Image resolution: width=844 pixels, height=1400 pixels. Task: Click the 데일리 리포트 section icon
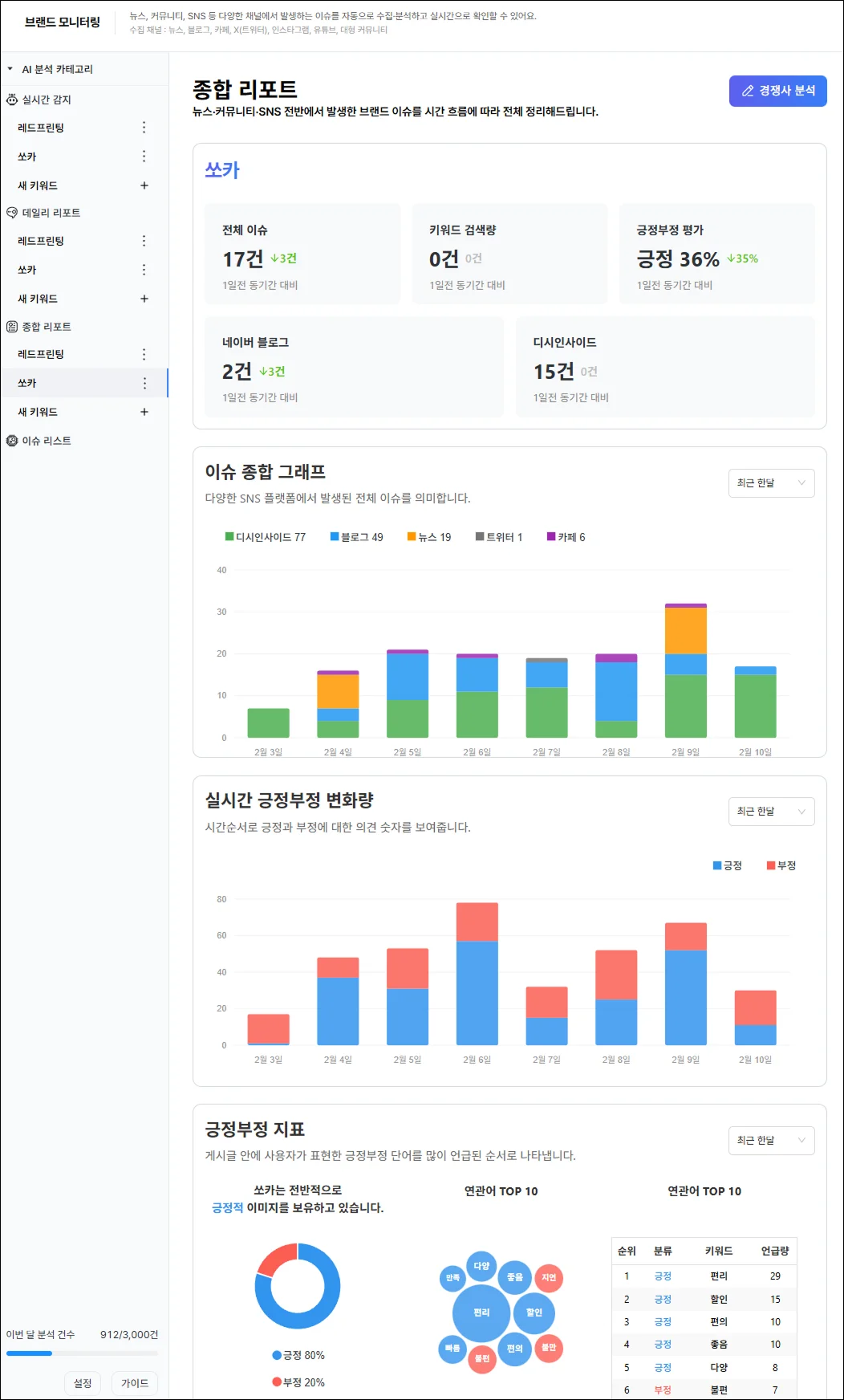click(x=12, y=213)
